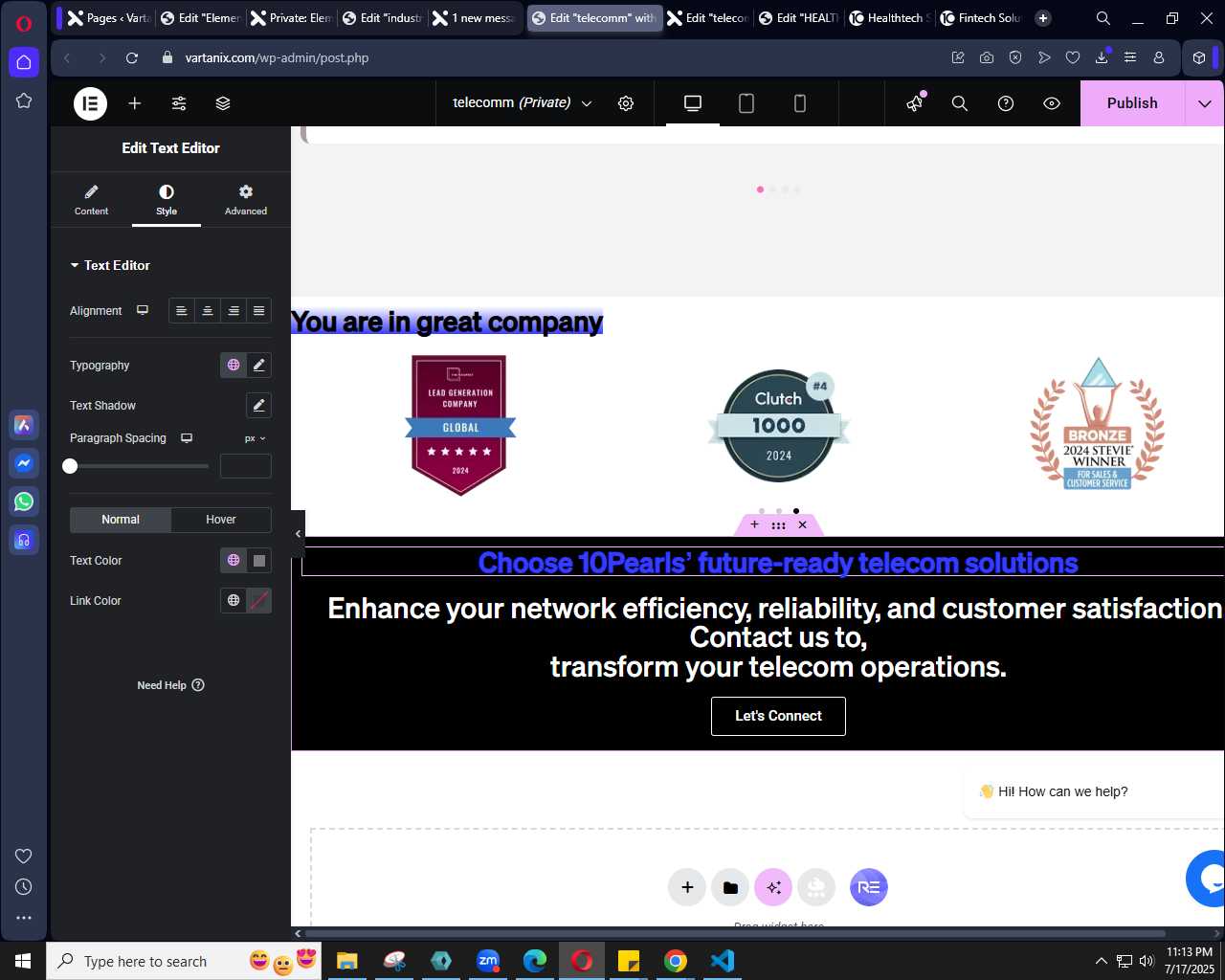This screenshot has width=1225, height=980.
Task: Switch to tablet responsive view
Action: 746,103
